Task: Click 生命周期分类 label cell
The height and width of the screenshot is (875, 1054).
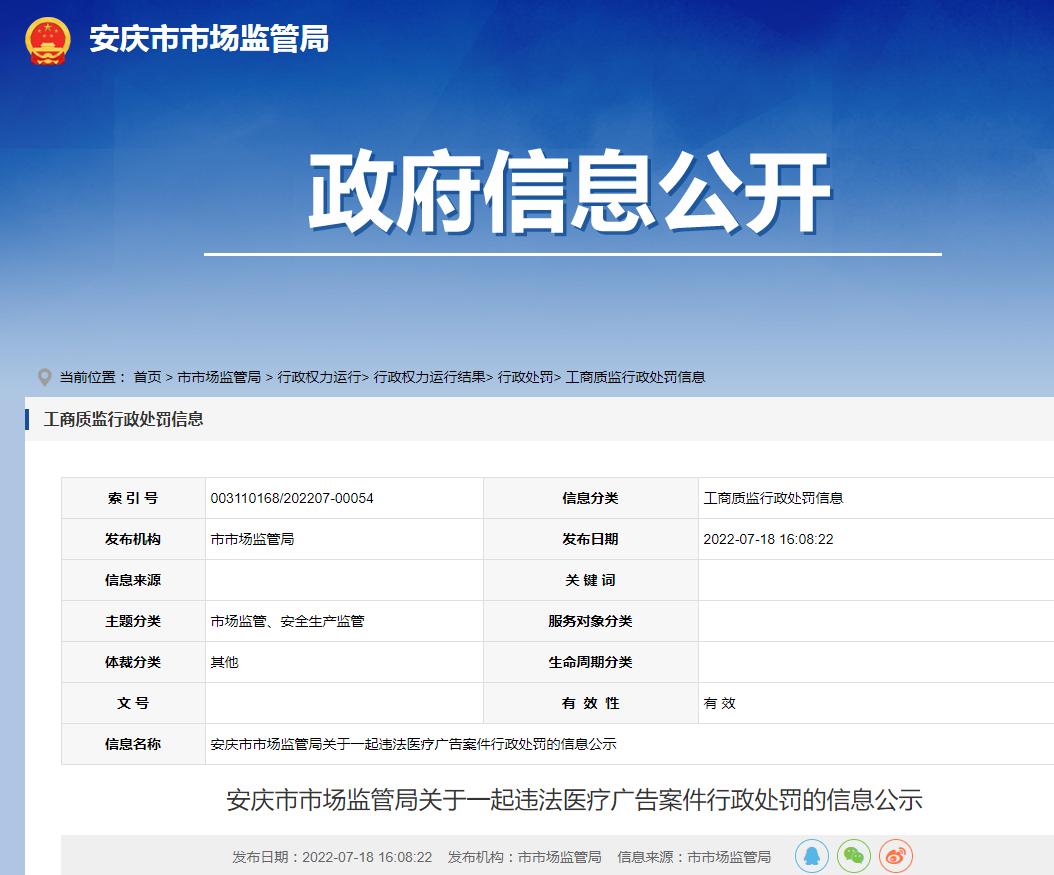Action: point(590,662)
